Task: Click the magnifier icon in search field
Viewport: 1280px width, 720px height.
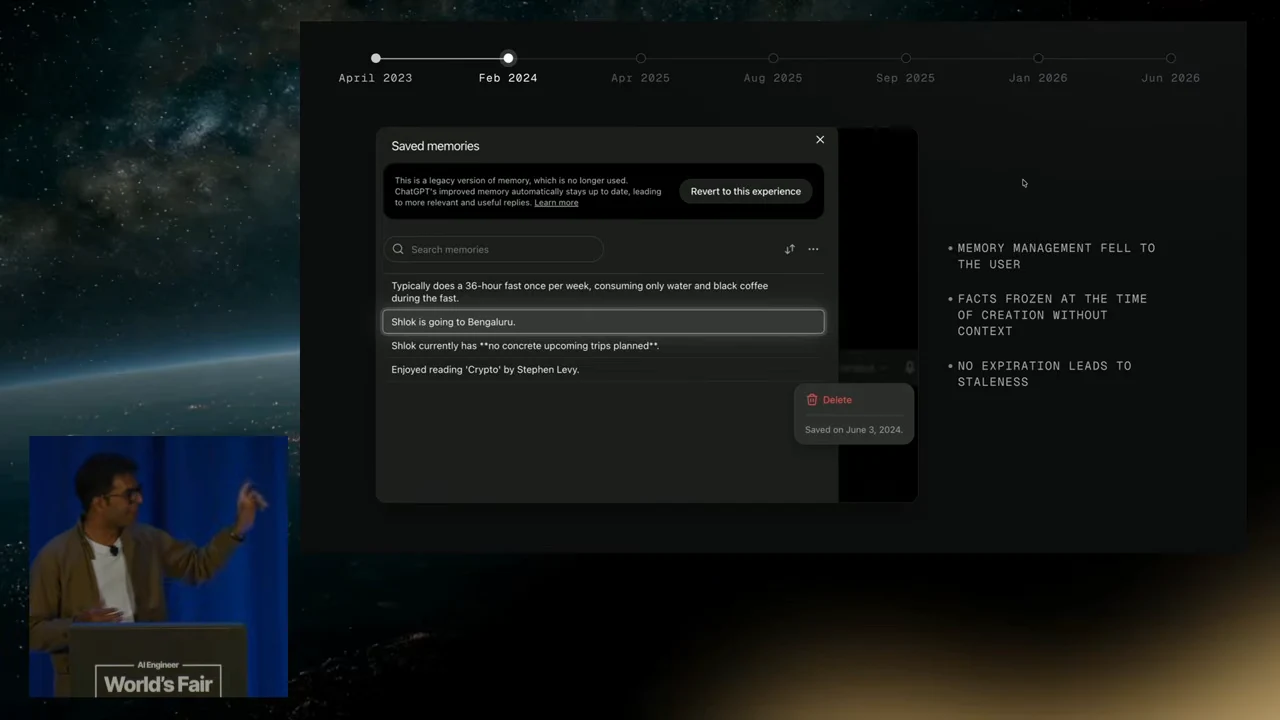Action: click(398, 249)
